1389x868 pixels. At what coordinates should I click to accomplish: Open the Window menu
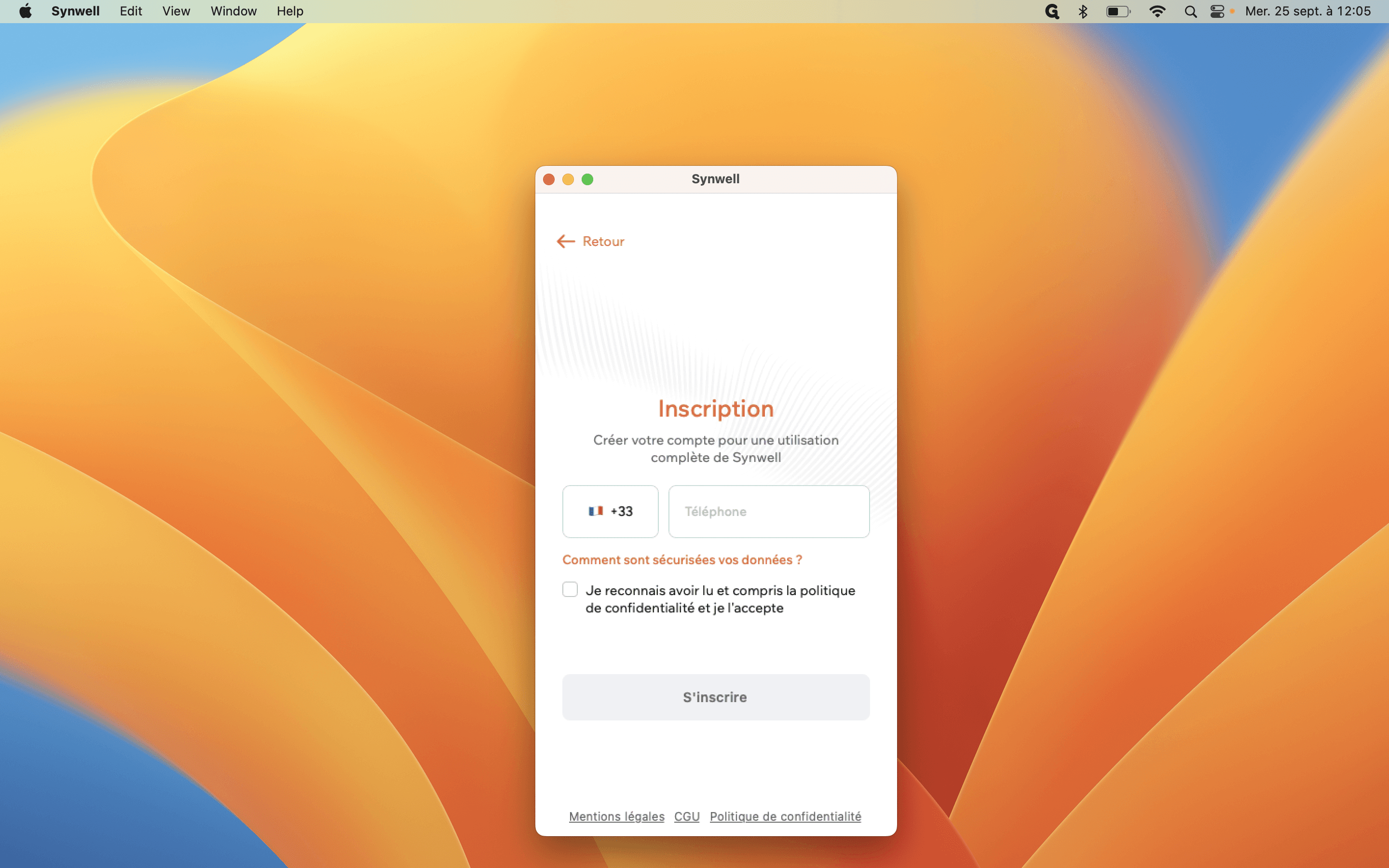click(233, 11)
